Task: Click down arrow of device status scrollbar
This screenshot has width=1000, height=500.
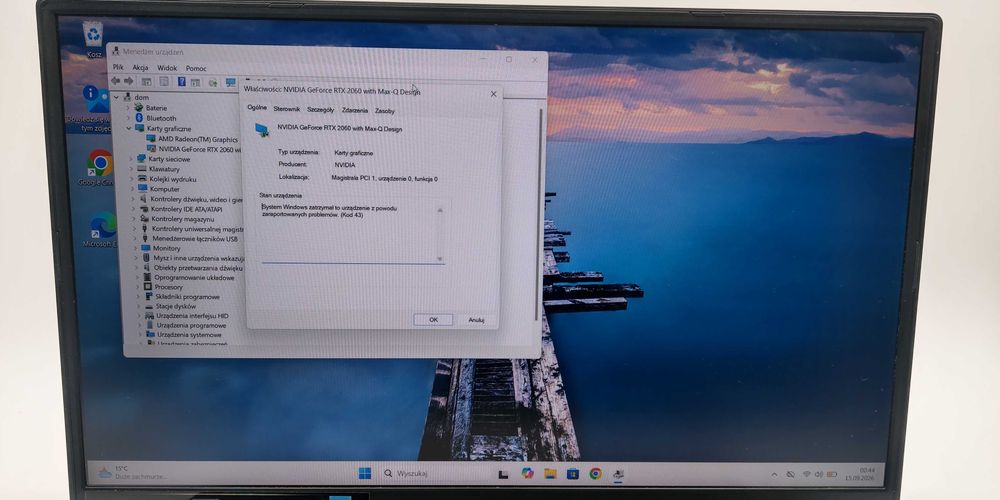Action: tap(439, 258)
